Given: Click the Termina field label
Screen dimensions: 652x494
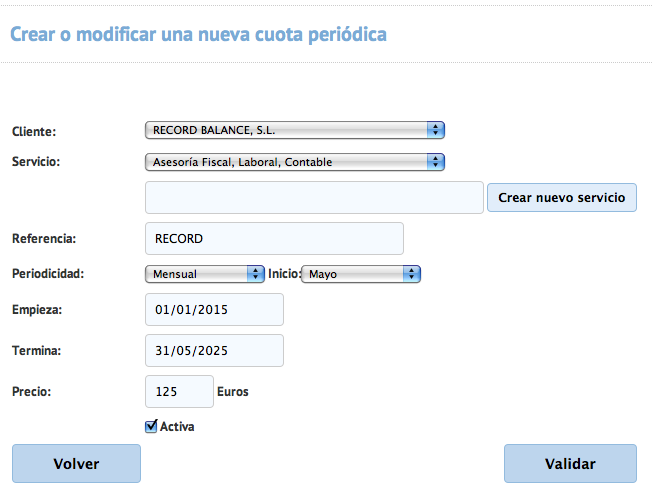Looking at the screenshot, I should pyautogui.click(x=37, y=351).
